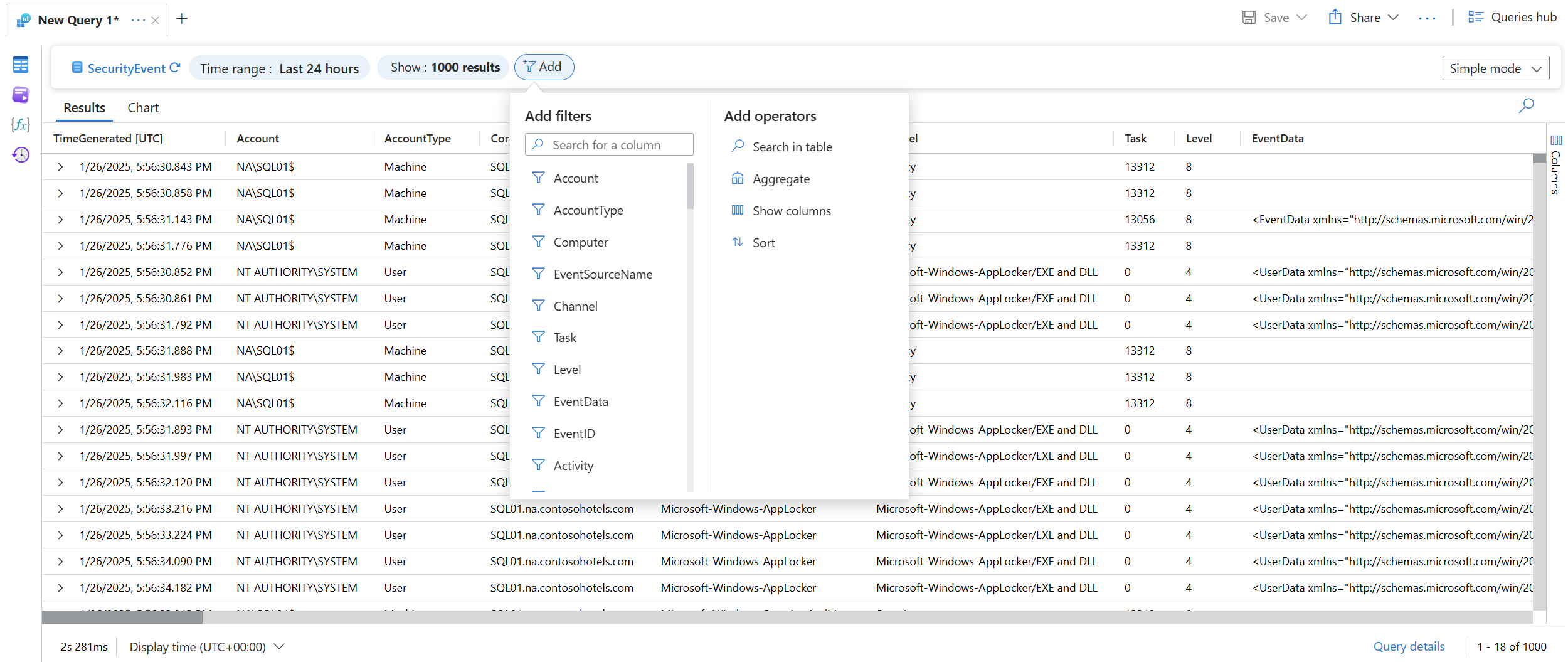Open query history clock icon
The height and width of the screenshot is (662, 1568).
pos(21,154)
